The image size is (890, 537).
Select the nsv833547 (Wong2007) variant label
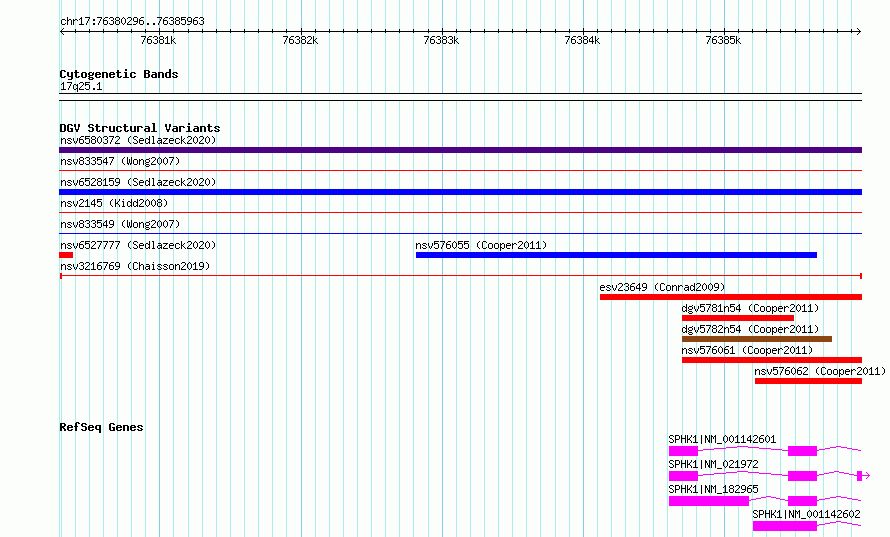point(120,161)
